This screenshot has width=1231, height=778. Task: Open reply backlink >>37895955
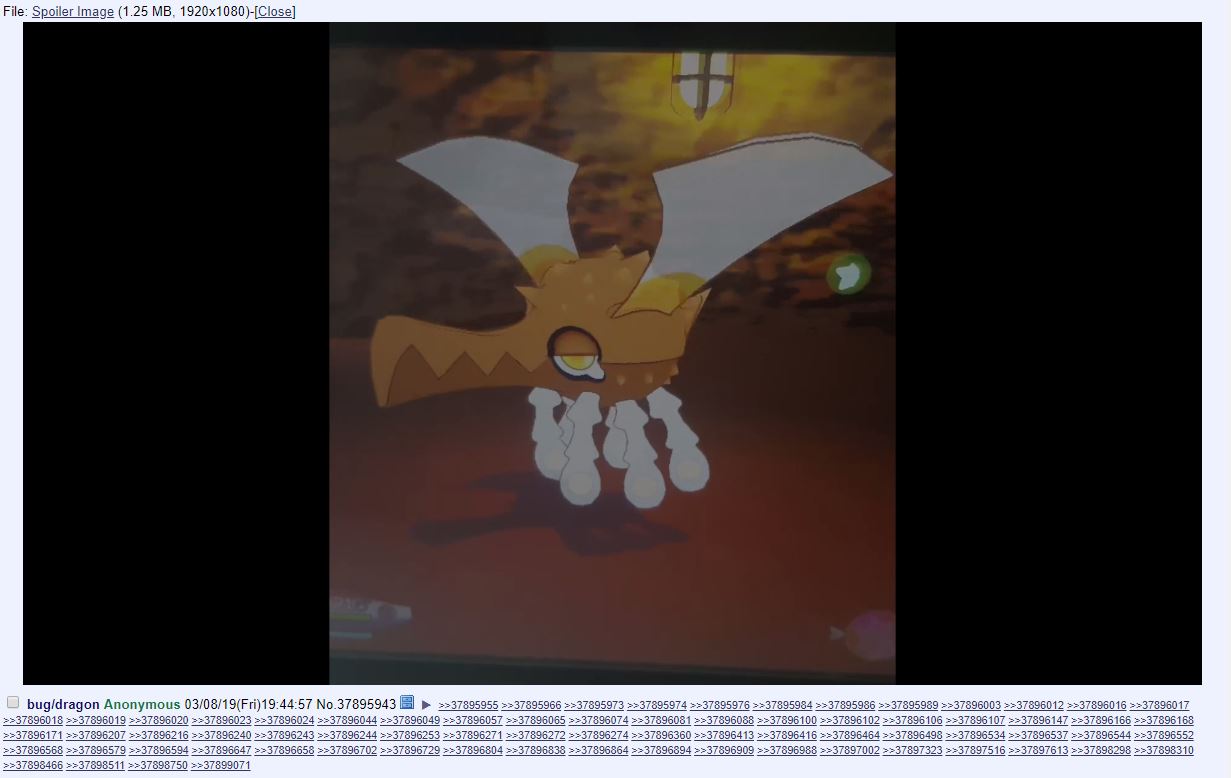(468, 706)
